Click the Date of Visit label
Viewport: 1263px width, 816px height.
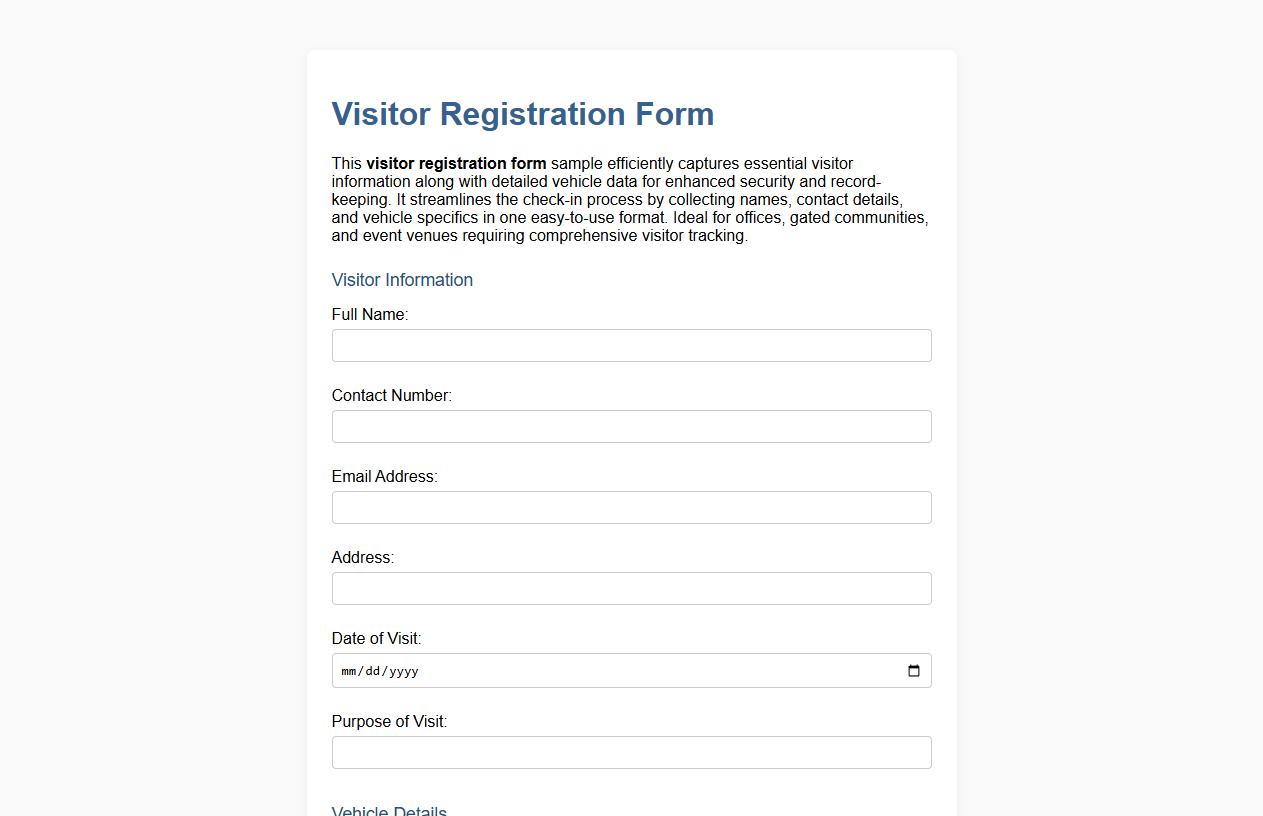[x=375, y=638]
